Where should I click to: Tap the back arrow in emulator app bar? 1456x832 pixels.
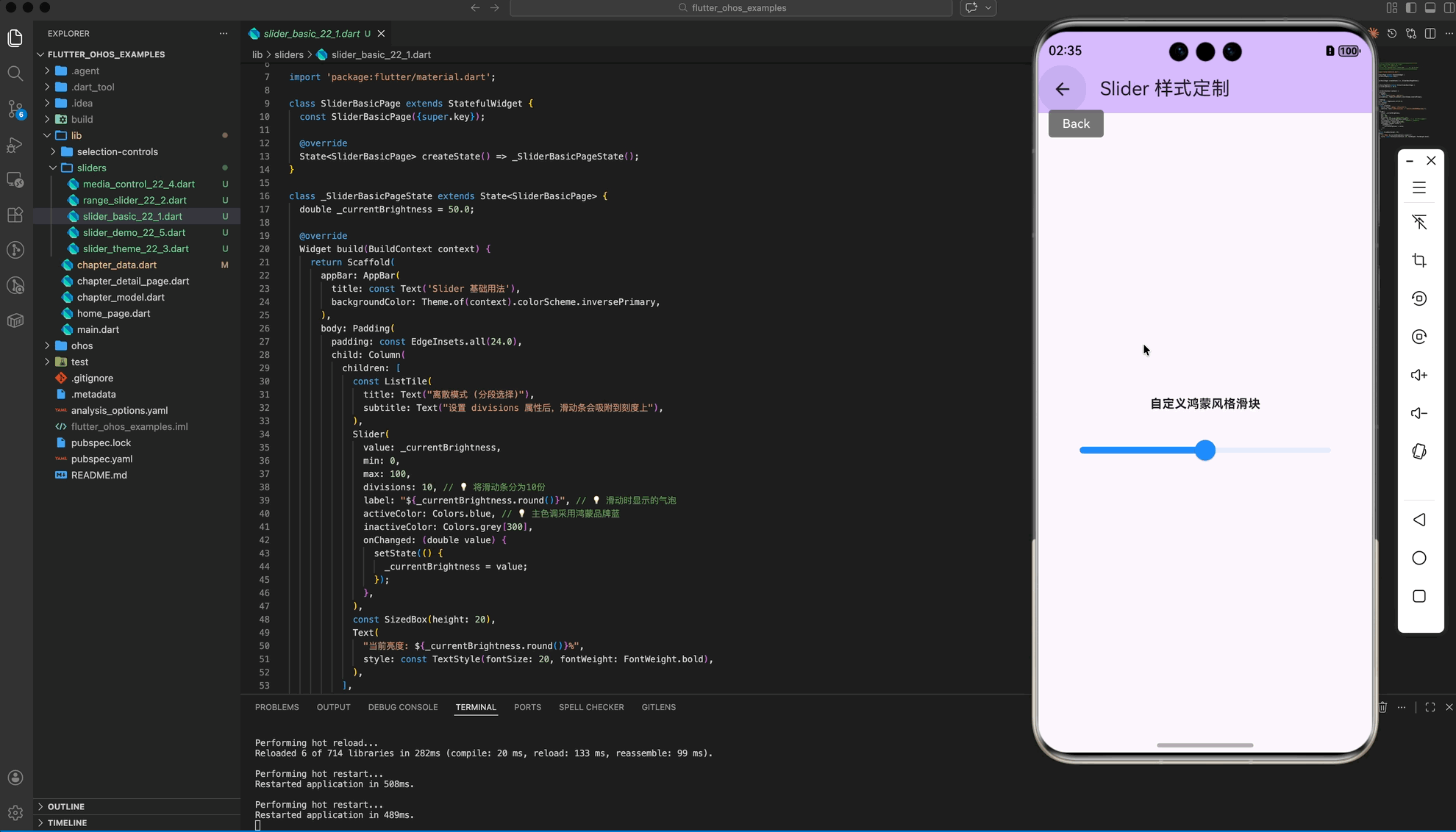pos(1063,89)
